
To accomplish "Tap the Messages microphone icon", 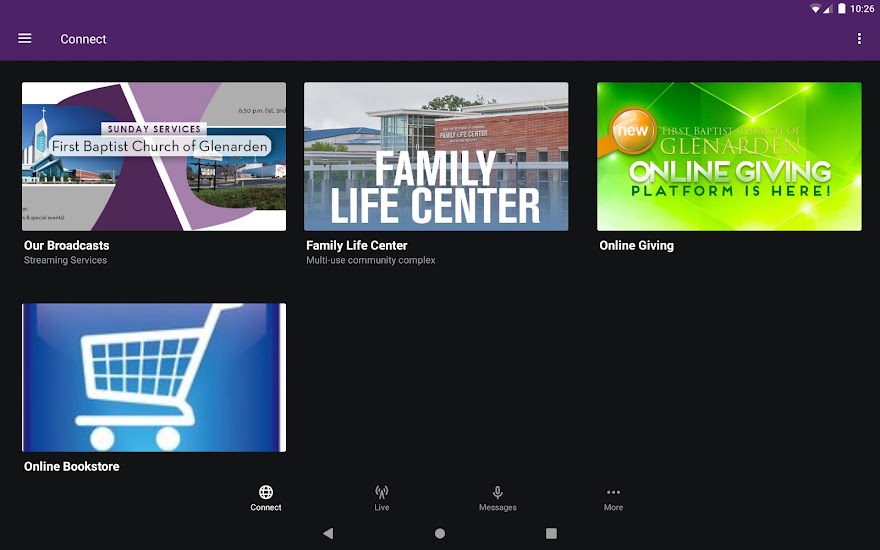I will click(x=497, y=492).
